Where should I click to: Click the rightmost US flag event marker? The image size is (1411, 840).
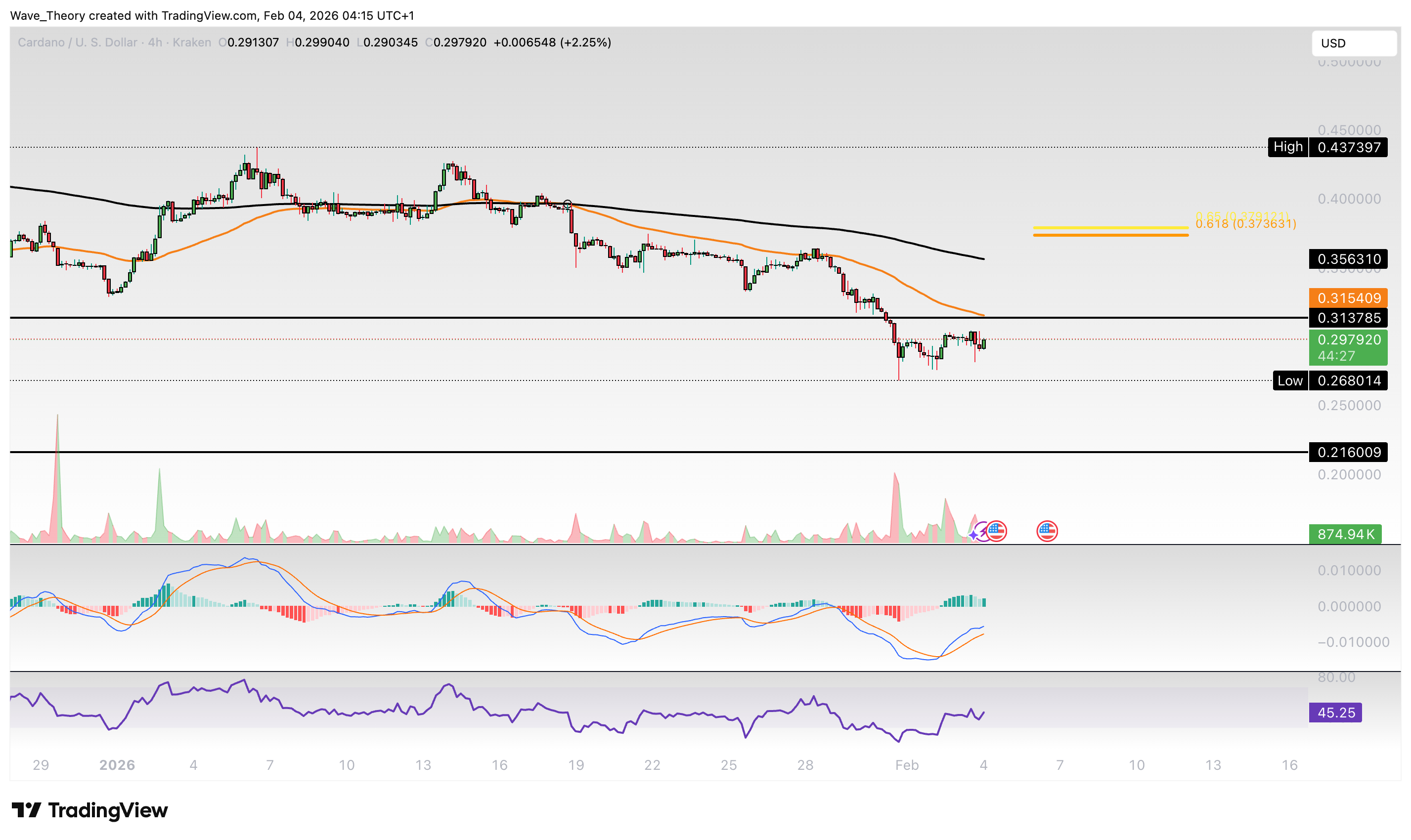click(x=1047, y=532)
